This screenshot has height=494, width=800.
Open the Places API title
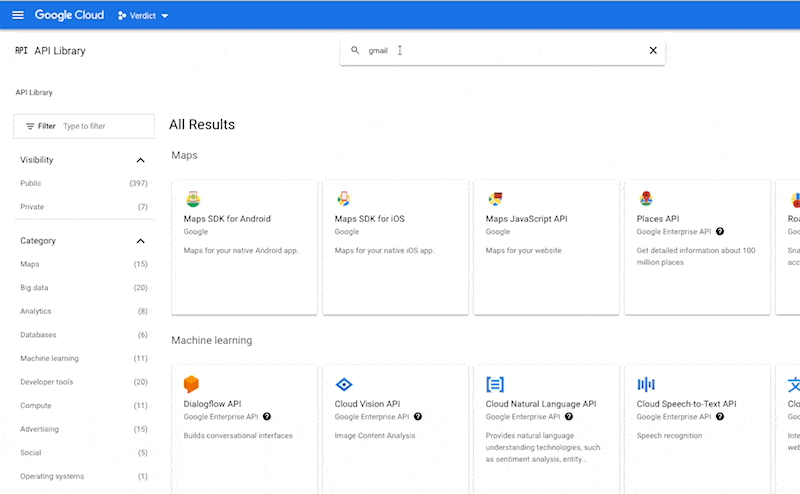tap(658, 218)
